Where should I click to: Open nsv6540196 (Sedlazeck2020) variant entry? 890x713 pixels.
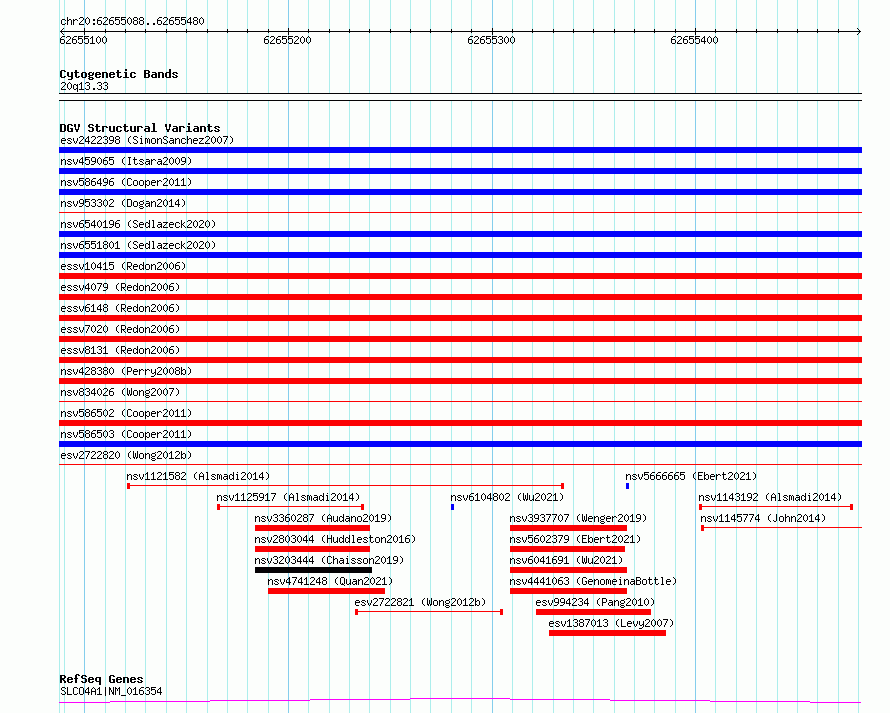click(138, 224)
